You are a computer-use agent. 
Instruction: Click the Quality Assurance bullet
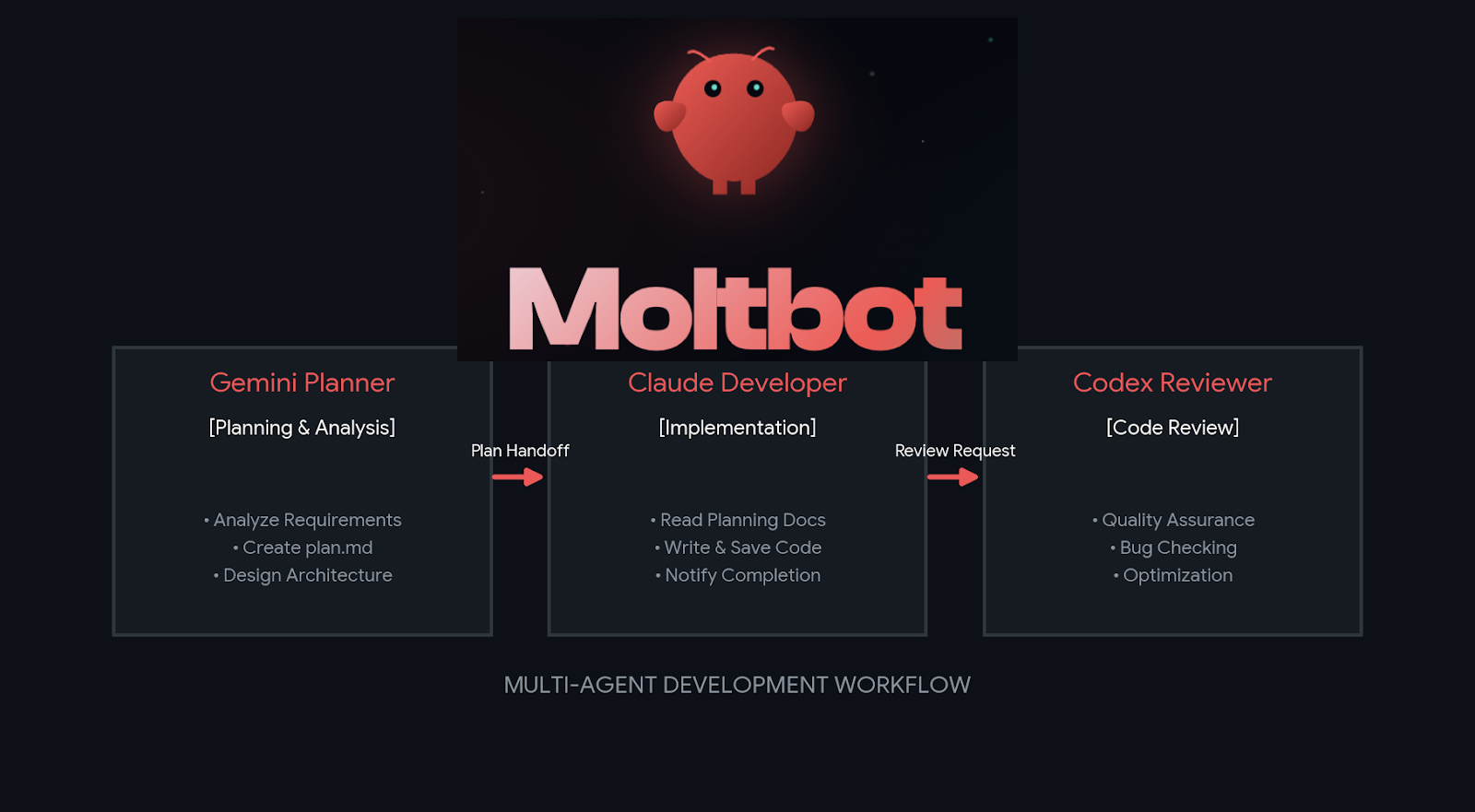click(1173, 520)
